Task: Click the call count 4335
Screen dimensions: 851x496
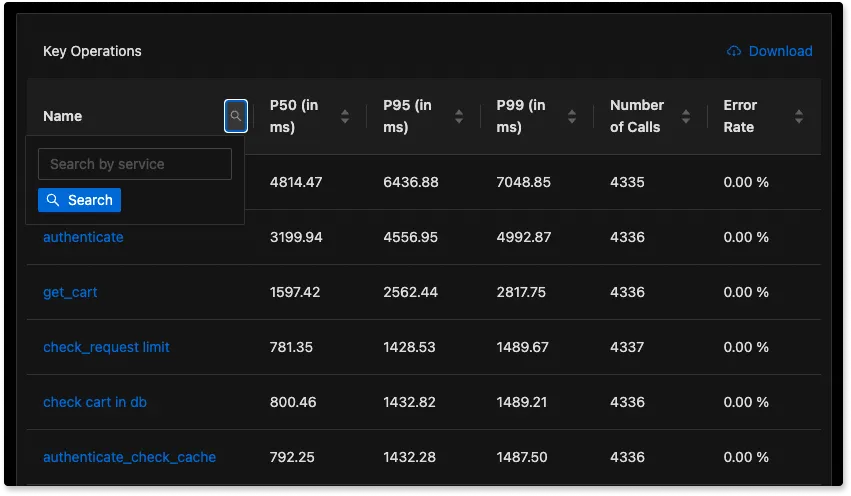Action: [x=627, y=182]
